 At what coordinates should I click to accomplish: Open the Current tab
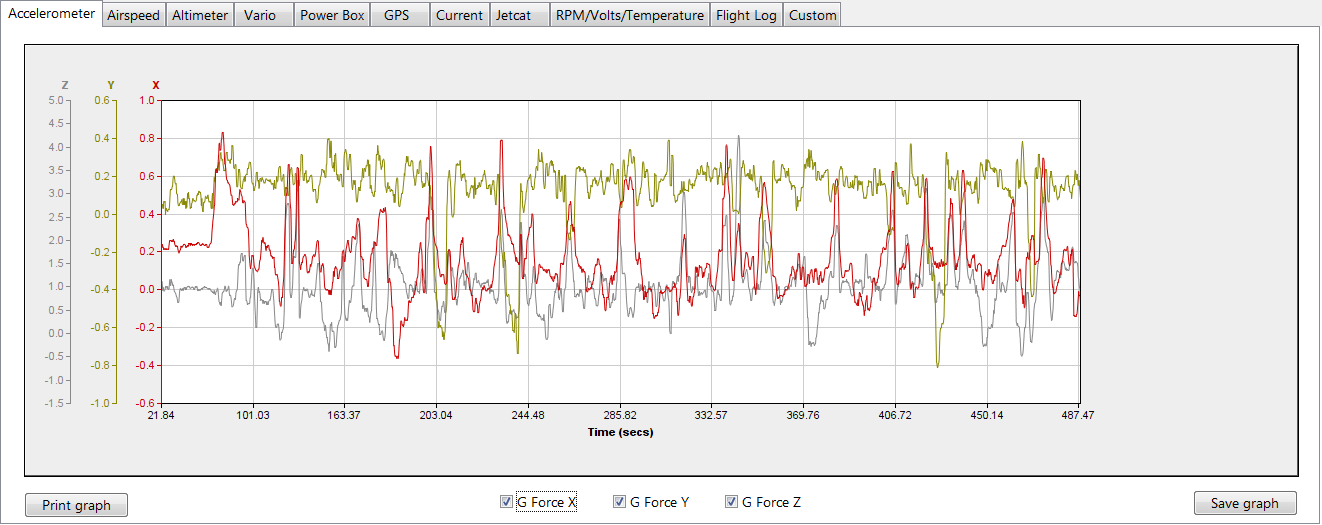point(460,15)
